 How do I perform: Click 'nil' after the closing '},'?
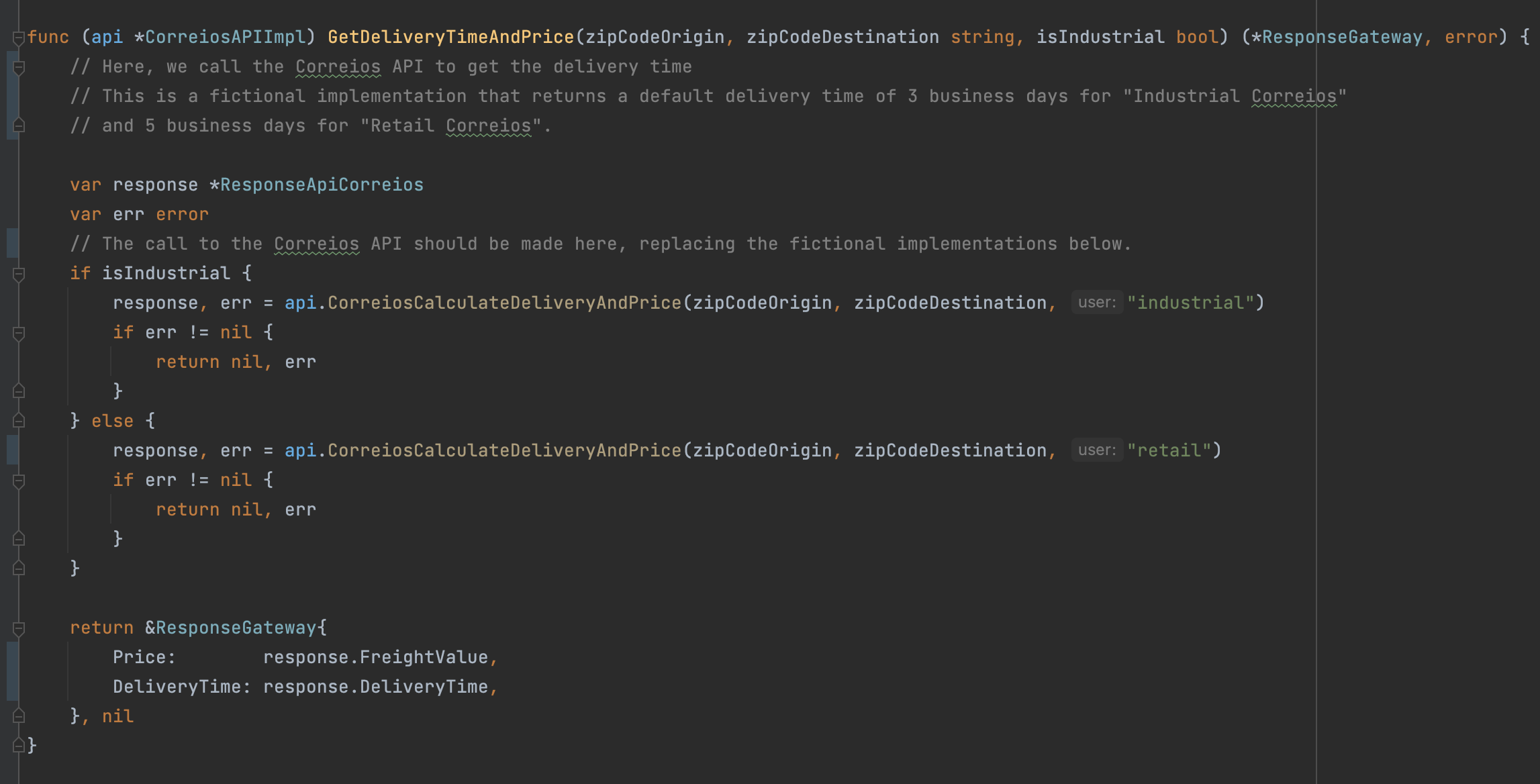[x=117, y=716]
